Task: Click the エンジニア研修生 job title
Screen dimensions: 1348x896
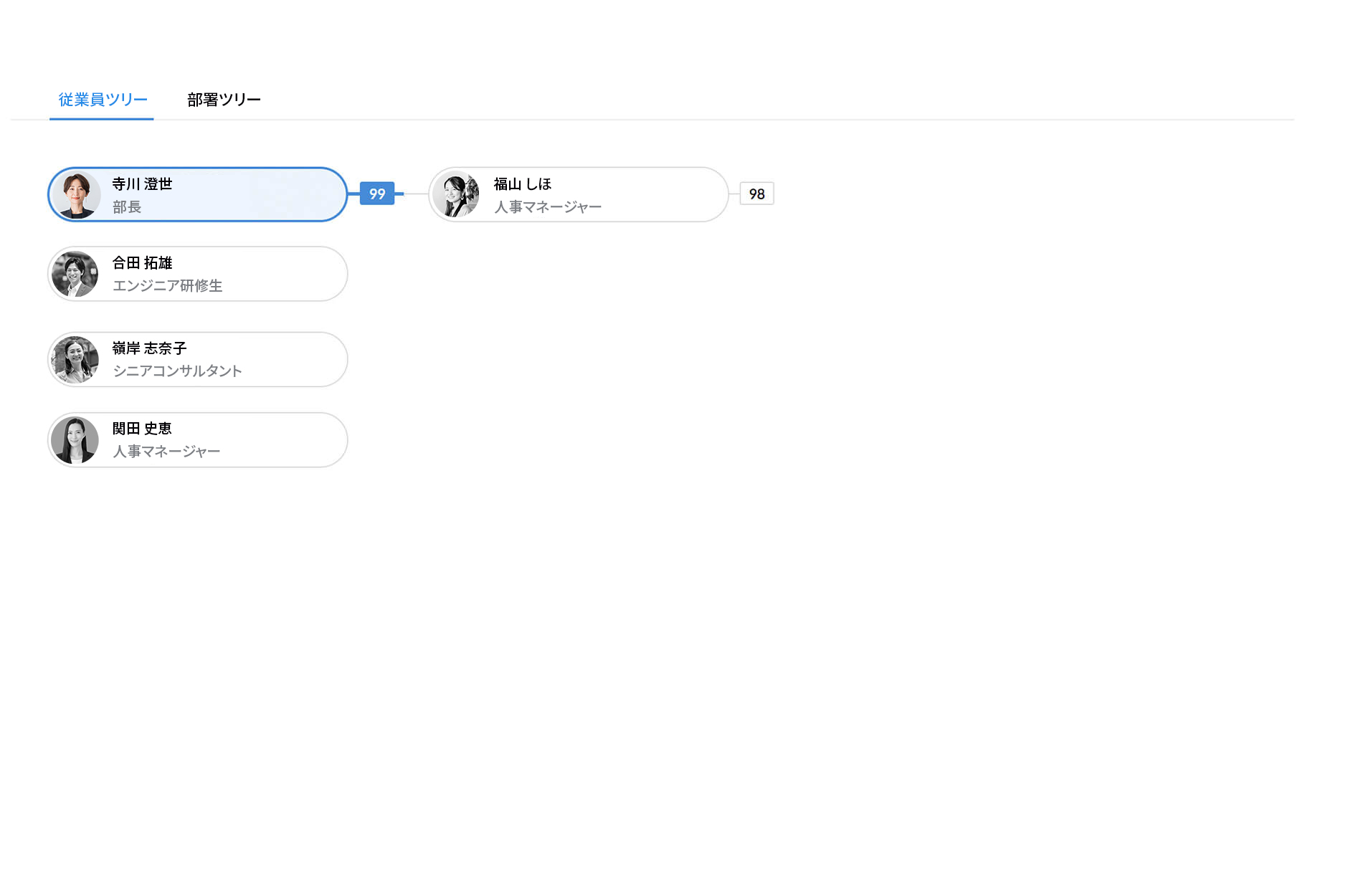Action: pyautogui.click(x=167, y=286)
